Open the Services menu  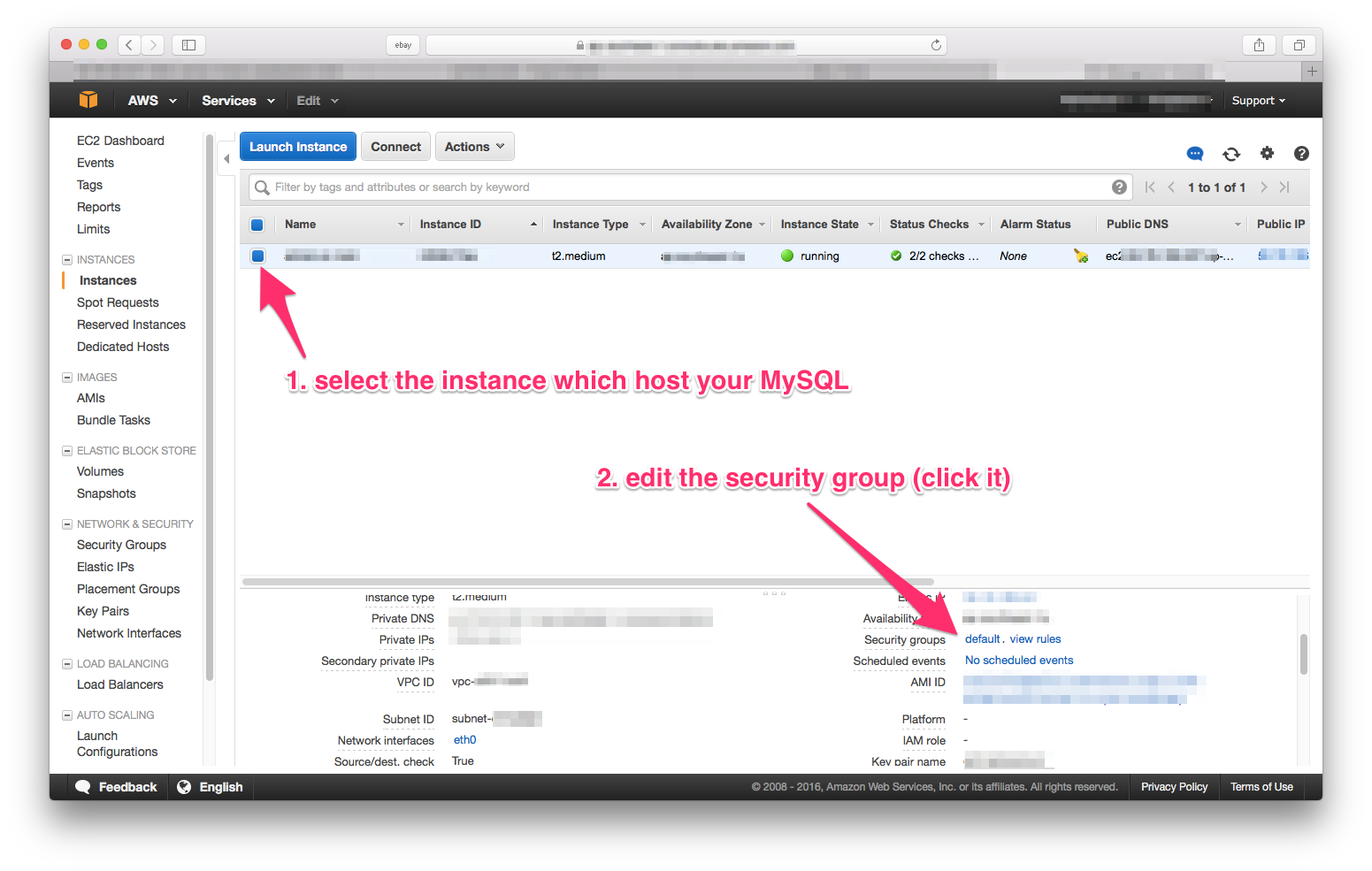click(x=238, y=101)
